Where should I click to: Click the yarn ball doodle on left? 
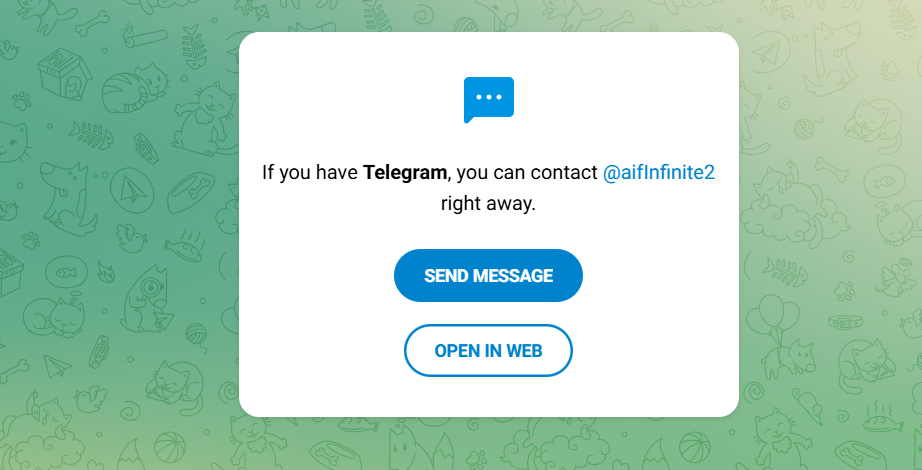[x=196, y=326]
